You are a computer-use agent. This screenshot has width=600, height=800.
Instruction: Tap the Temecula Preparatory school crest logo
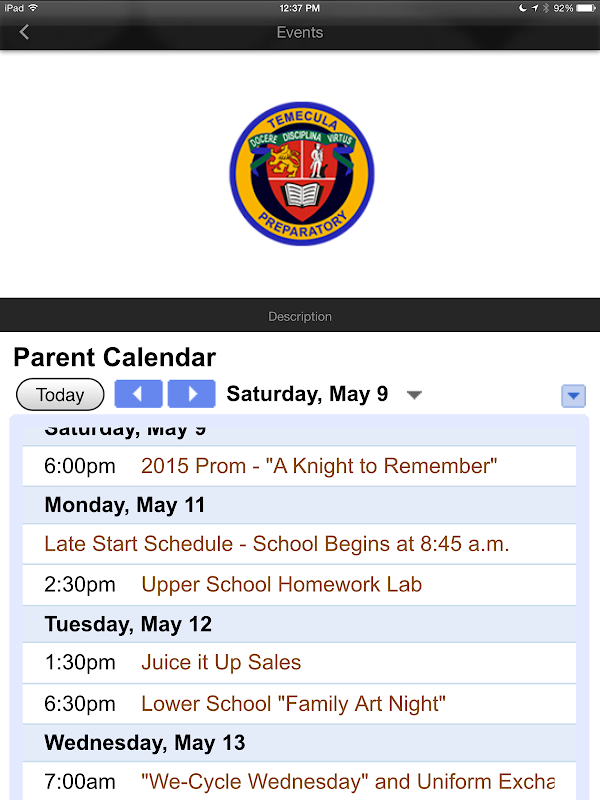[300, 173]
